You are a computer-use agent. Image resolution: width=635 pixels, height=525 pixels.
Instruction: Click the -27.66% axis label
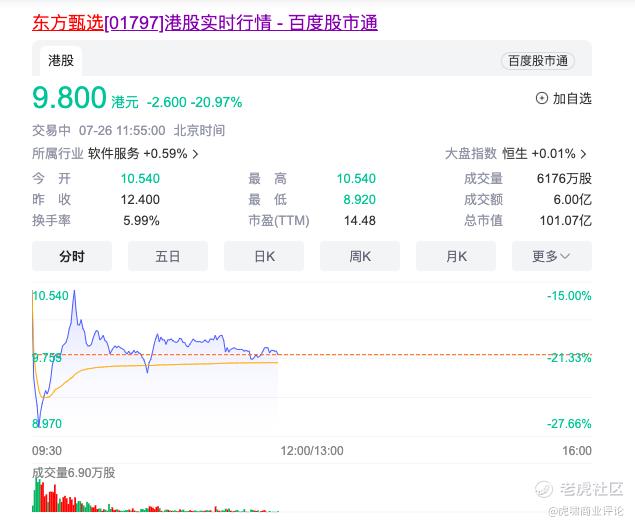[569, 424]
